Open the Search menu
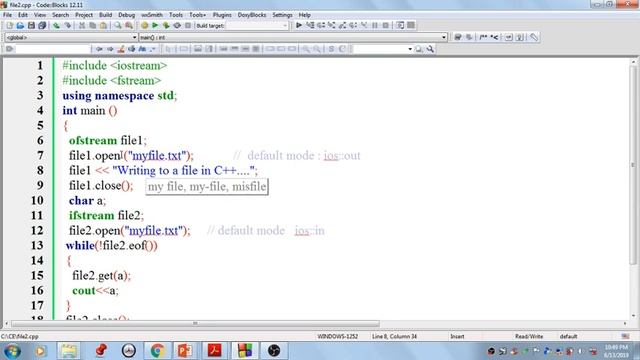Viewport: 640px width, 360px height. (60, 15)
